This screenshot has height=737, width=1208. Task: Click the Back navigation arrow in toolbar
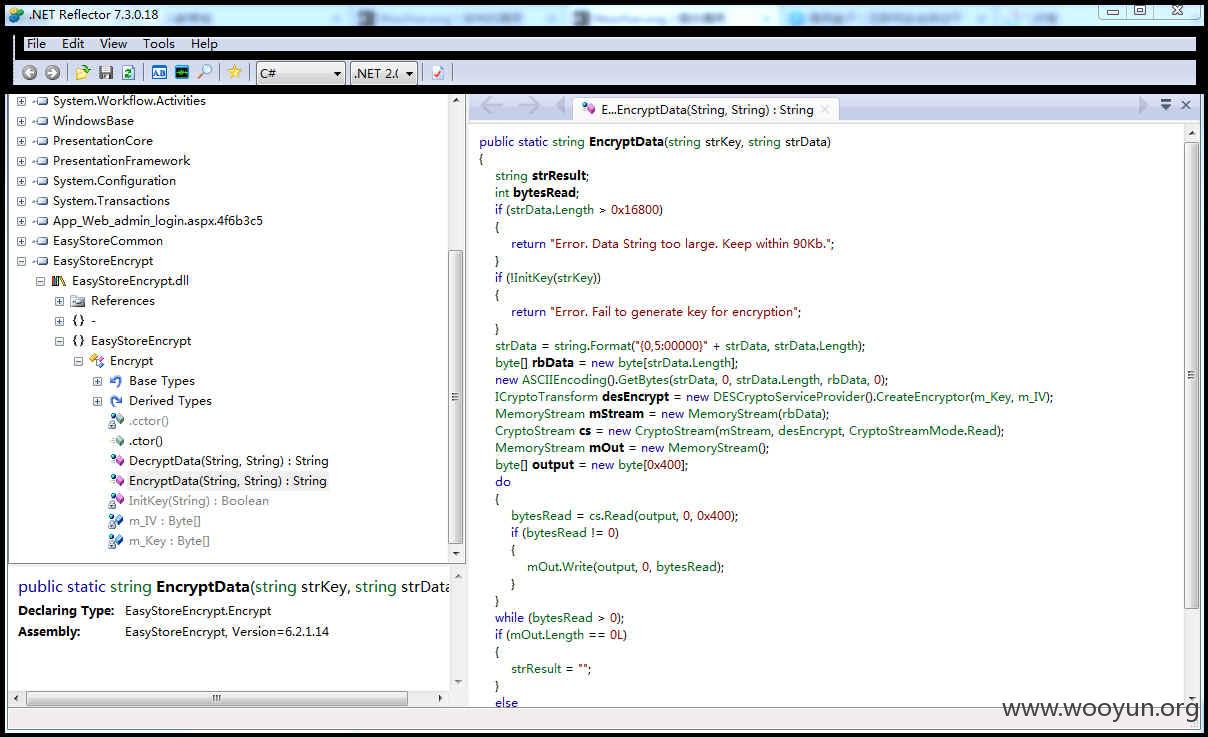[x=29, y=72]
